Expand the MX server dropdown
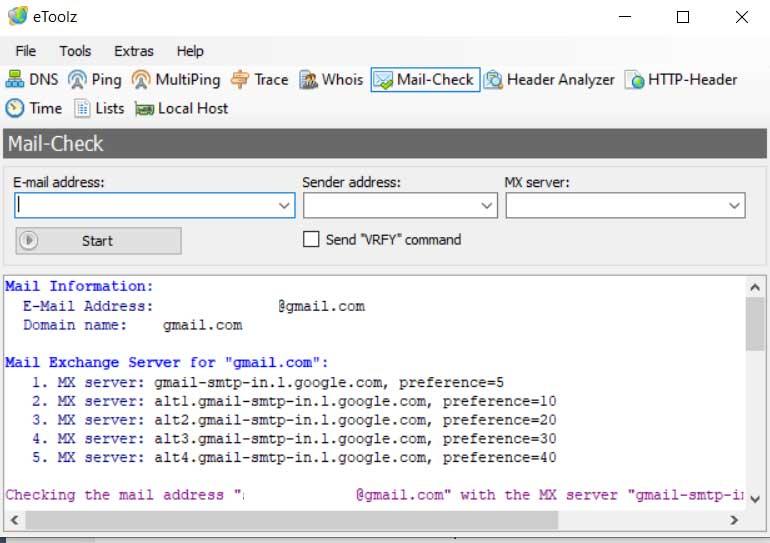The height and width of the screenshot is (543, 770). point(734,205)
